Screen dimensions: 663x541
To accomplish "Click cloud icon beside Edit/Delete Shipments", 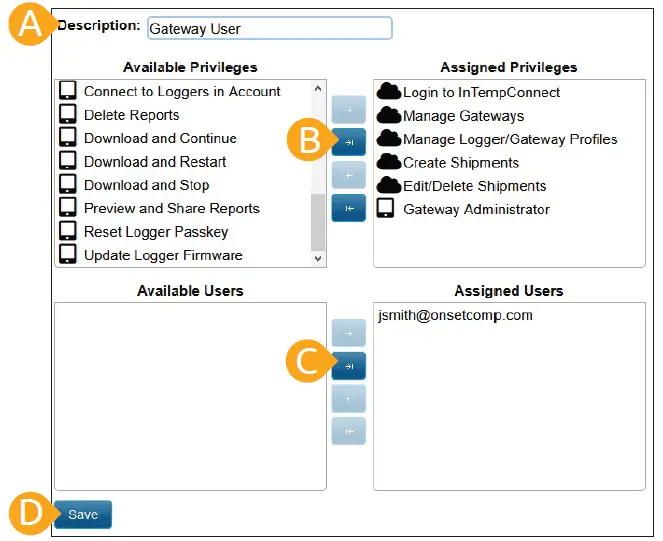I will [x=389, y=185].
